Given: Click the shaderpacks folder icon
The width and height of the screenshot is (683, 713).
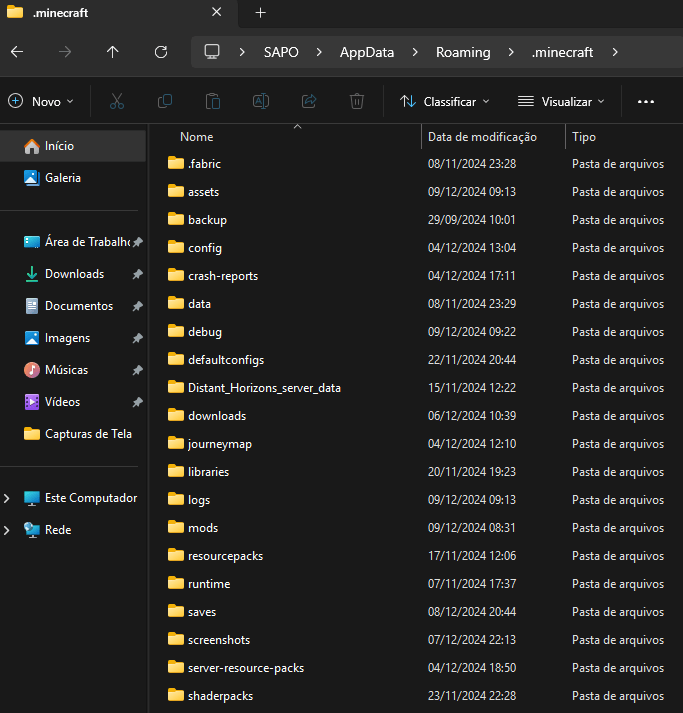Looking at the screenshot, I should (176, 695).
